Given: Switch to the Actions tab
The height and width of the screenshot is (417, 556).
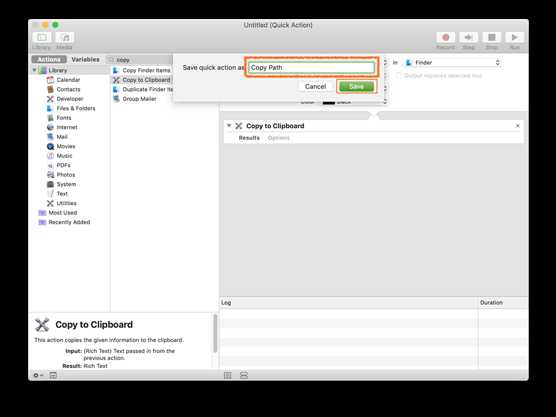Looking at the screenshot, I should click(49, 59).
